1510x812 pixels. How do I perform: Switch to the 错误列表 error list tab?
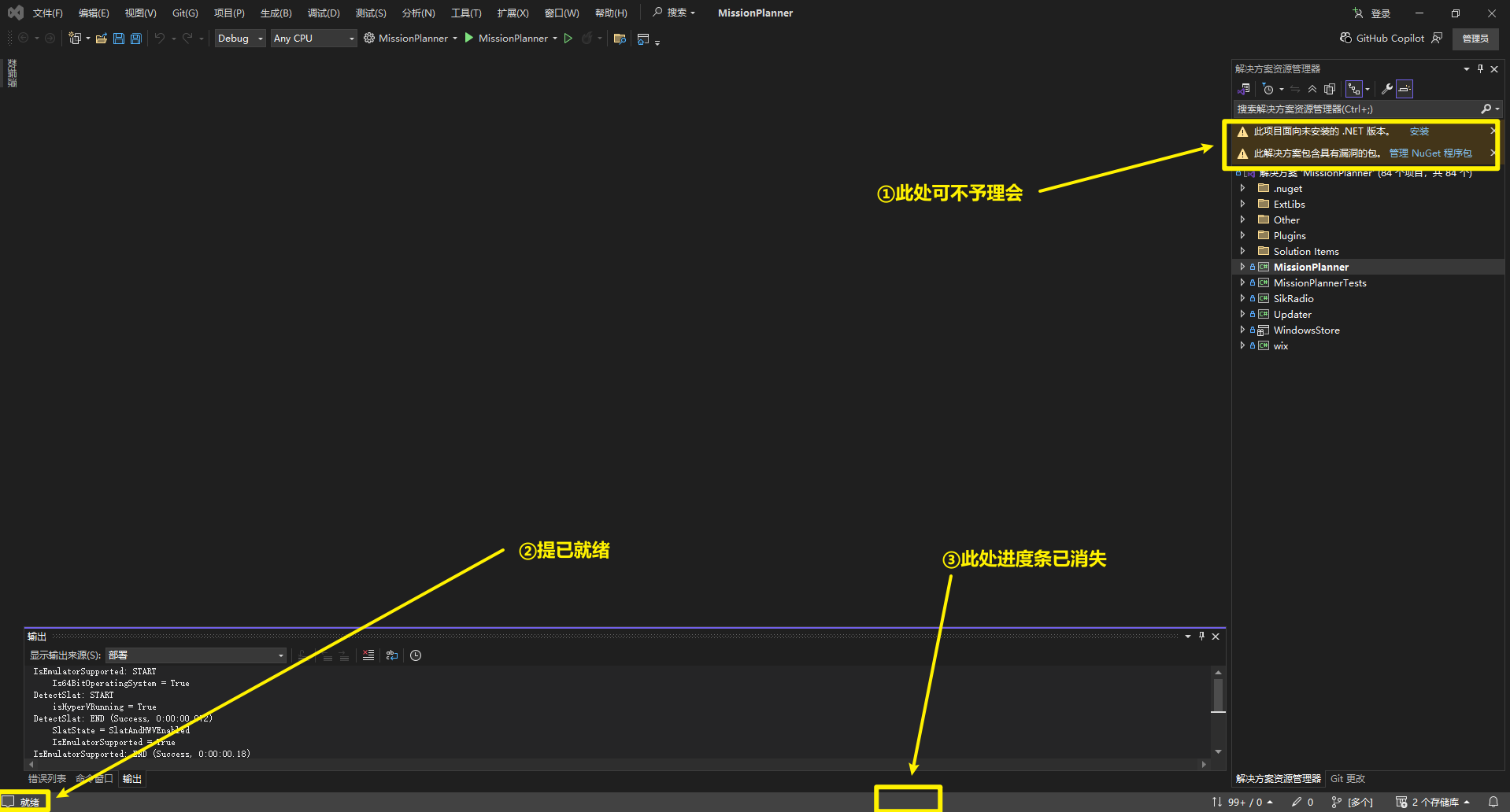(47, 779)
